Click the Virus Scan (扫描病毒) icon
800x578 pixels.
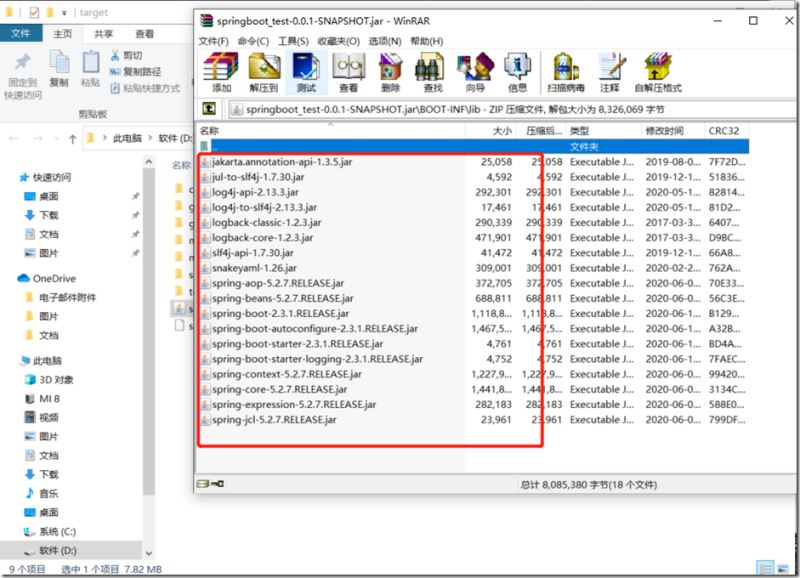[565, 72]
